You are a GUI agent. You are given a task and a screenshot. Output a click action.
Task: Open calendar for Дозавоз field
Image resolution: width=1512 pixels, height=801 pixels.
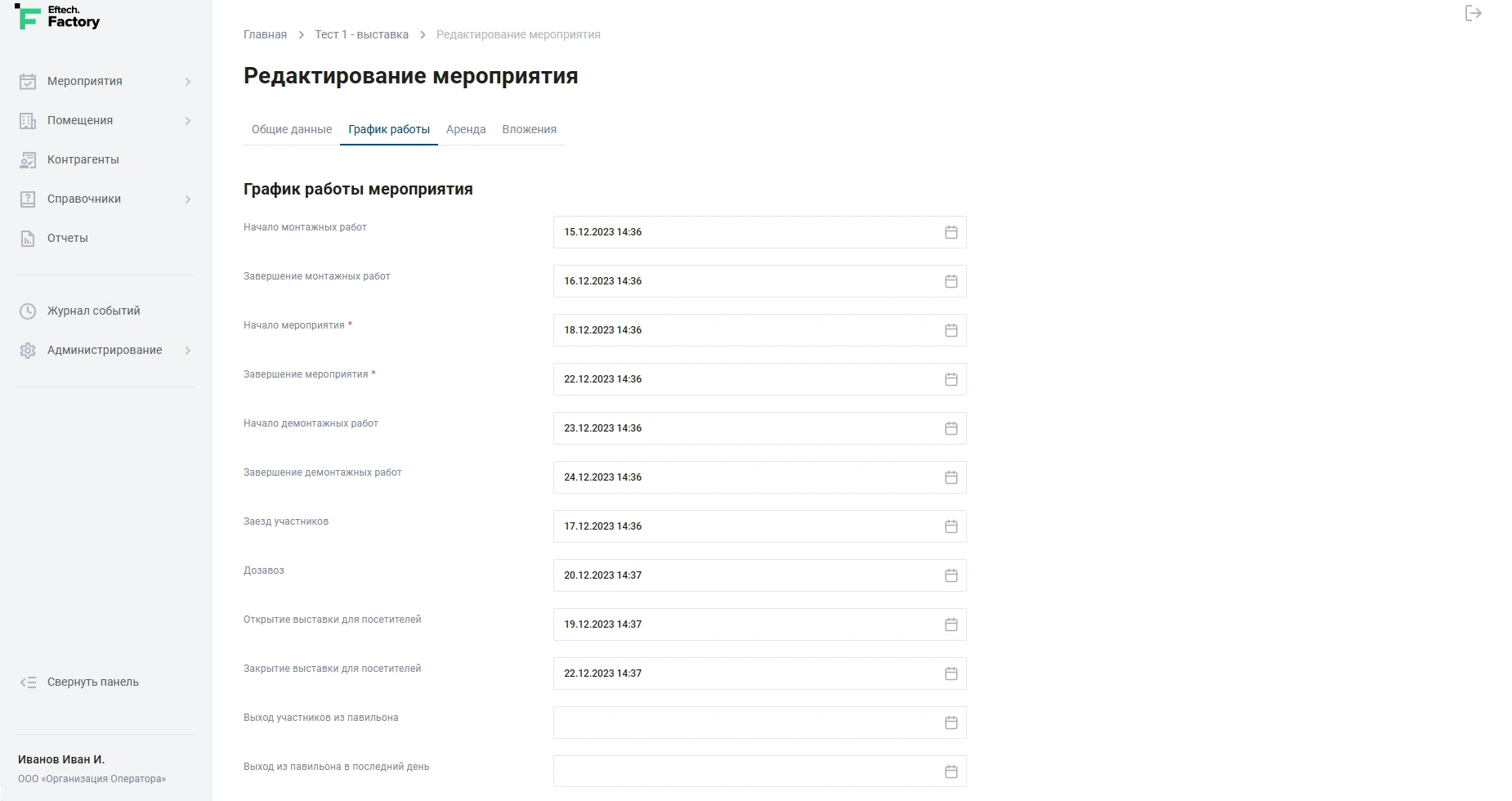pyautogui.click(x=951, y=575)
